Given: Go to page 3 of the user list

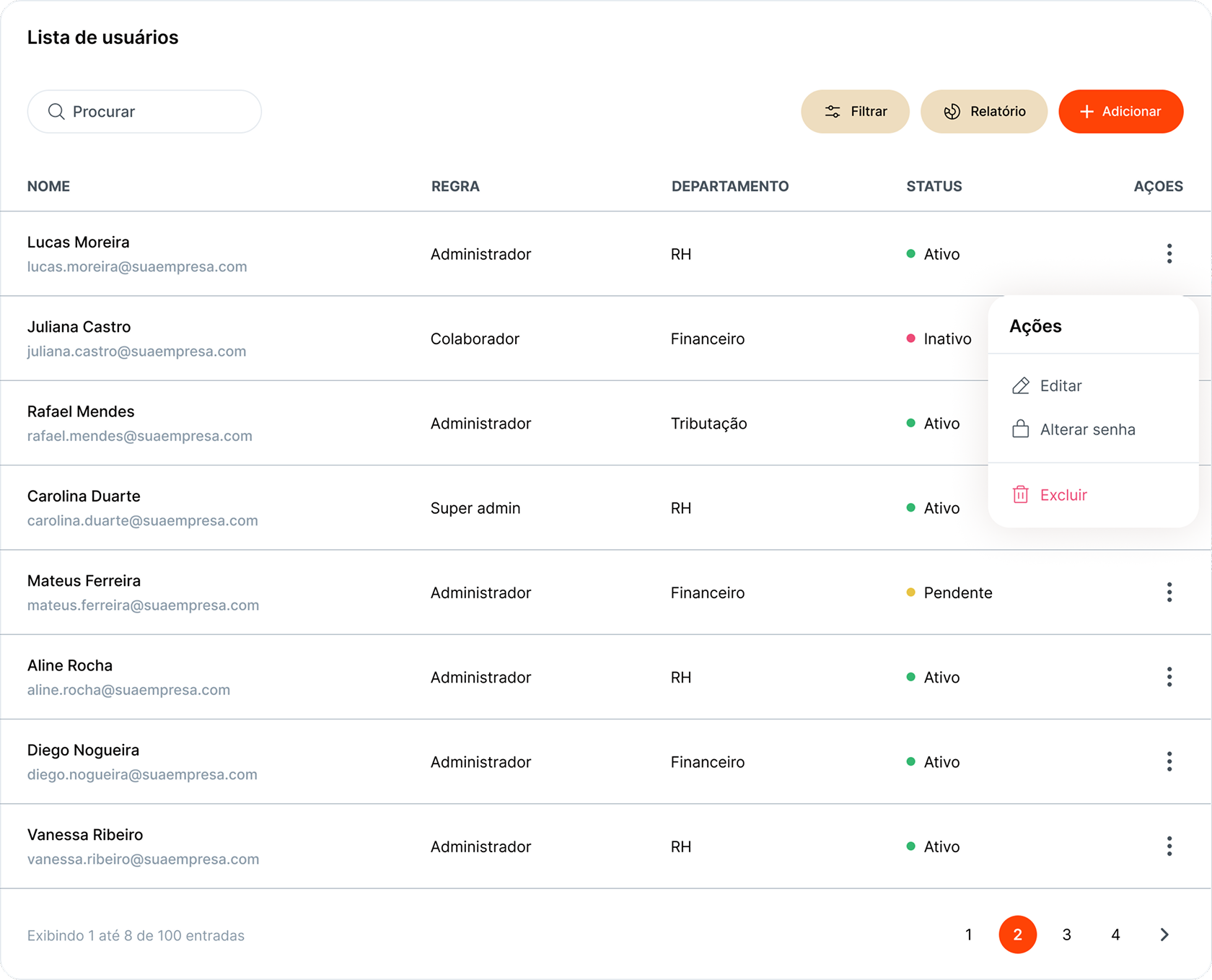Looking at the screenshot, I should coord(1066,935).
